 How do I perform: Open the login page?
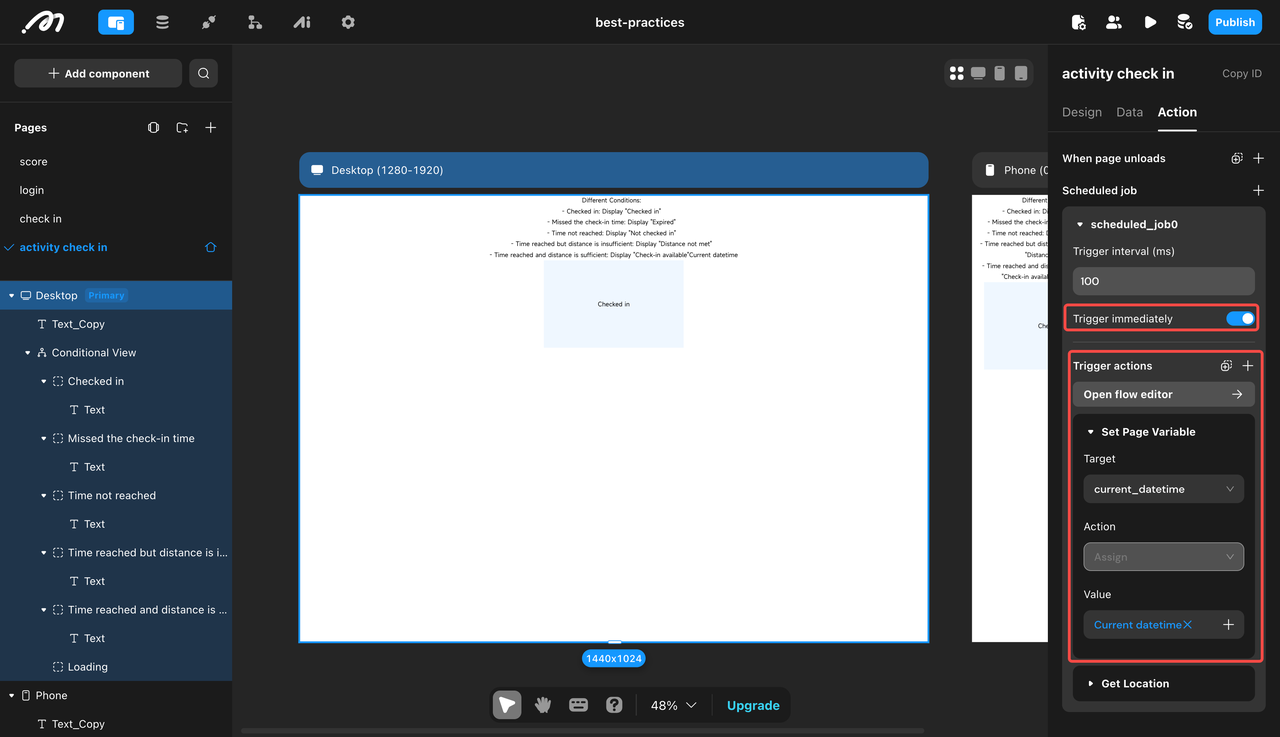[31, 190]
